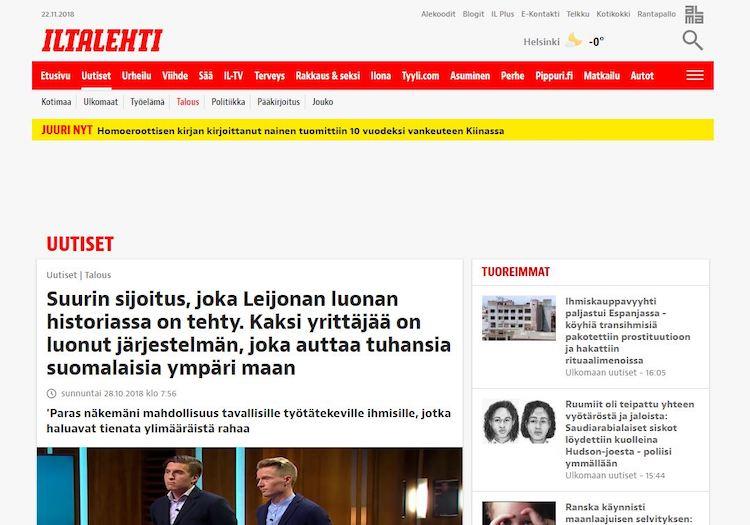Open the Rantapallo top link
The width and height of the screenshot is (750, 525).
pos(656,14)
